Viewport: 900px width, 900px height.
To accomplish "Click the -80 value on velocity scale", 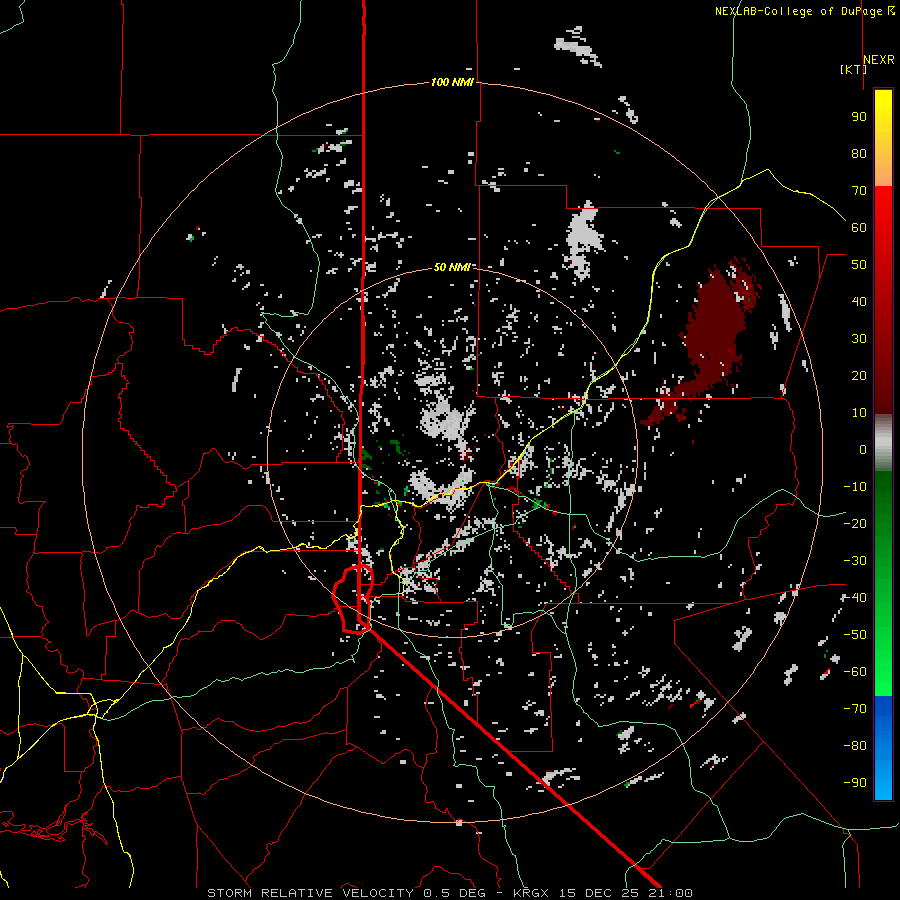I will click(x=855, y=746).
